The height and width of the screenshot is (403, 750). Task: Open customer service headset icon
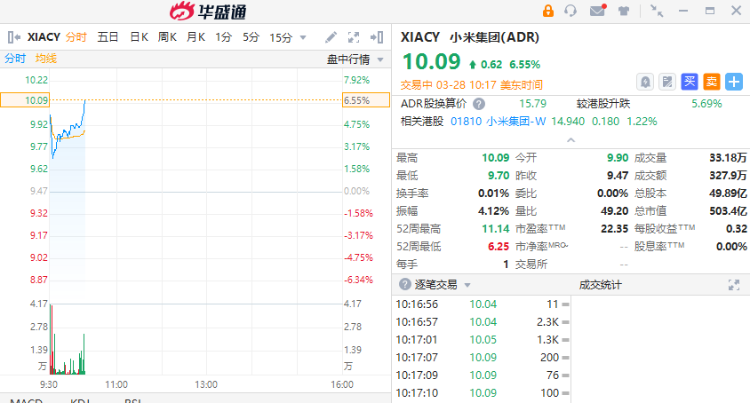pos(570,11)
